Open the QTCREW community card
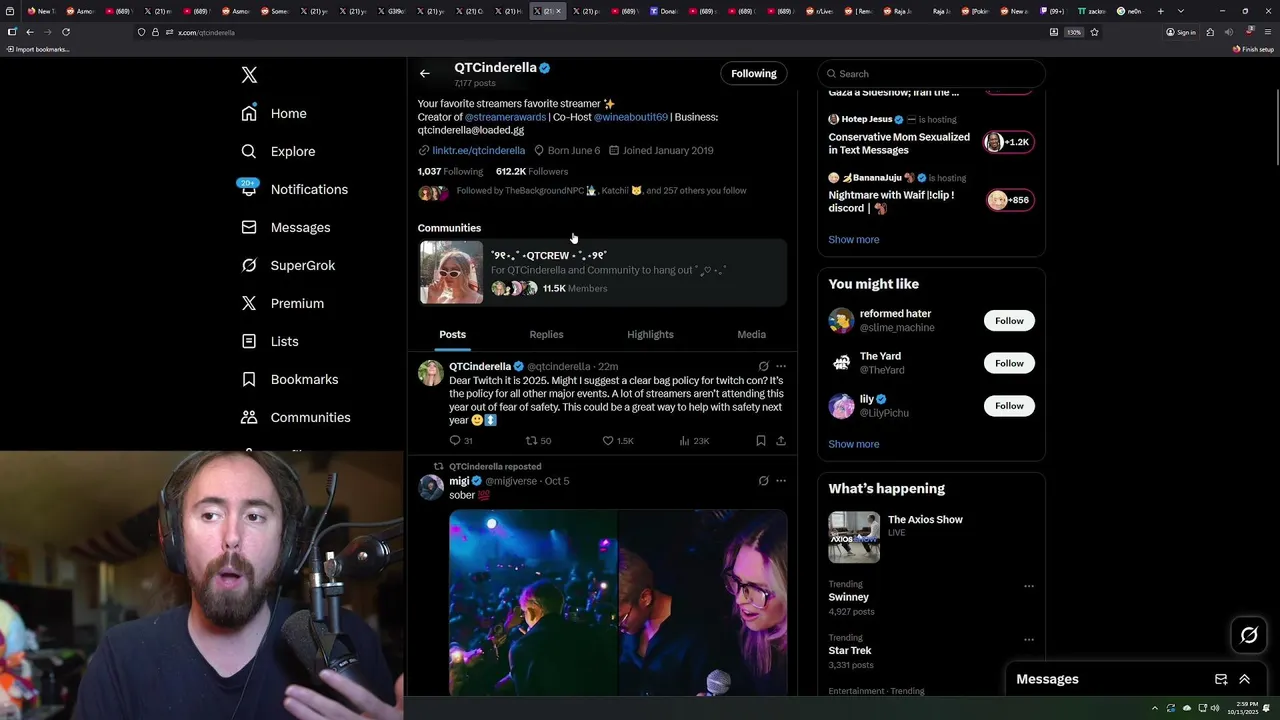 pos(602,272)
